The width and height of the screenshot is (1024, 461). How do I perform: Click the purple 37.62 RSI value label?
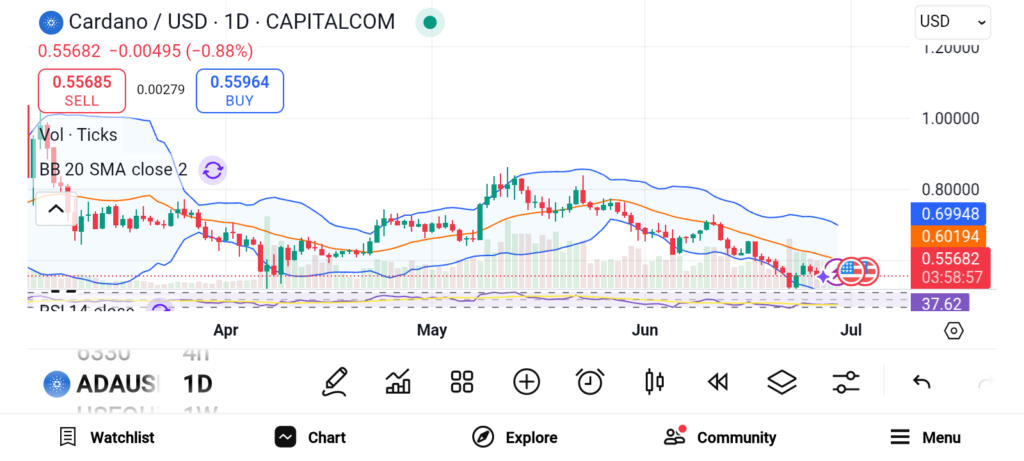940,303
